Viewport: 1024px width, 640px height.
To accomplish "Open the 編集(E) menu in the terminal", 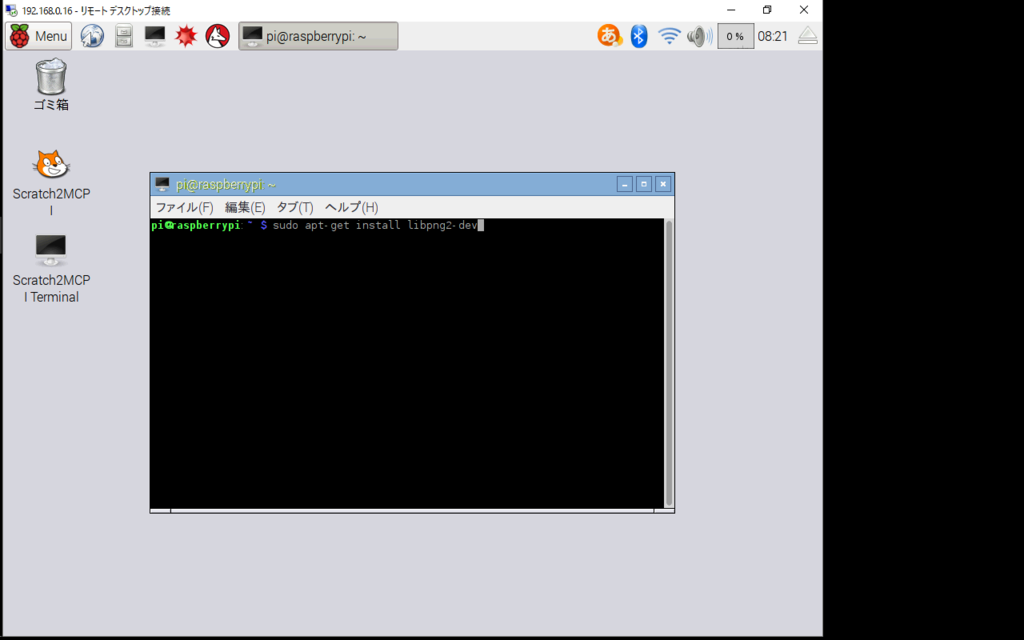I will pyautogui.click(x=245, y=208).
